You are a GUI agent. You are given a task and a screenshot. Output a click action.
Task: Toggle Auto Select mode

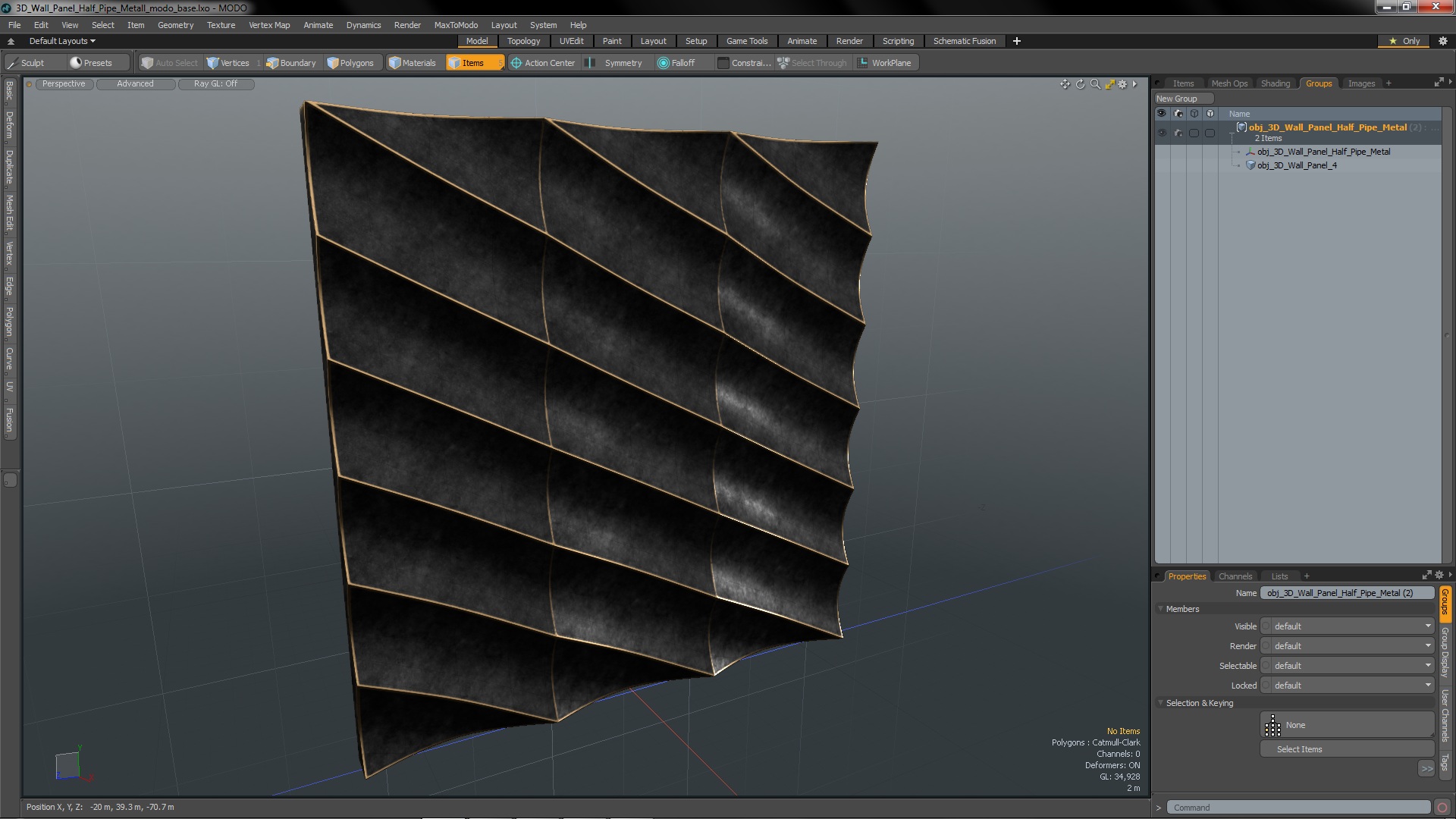[x=170, y=63]
